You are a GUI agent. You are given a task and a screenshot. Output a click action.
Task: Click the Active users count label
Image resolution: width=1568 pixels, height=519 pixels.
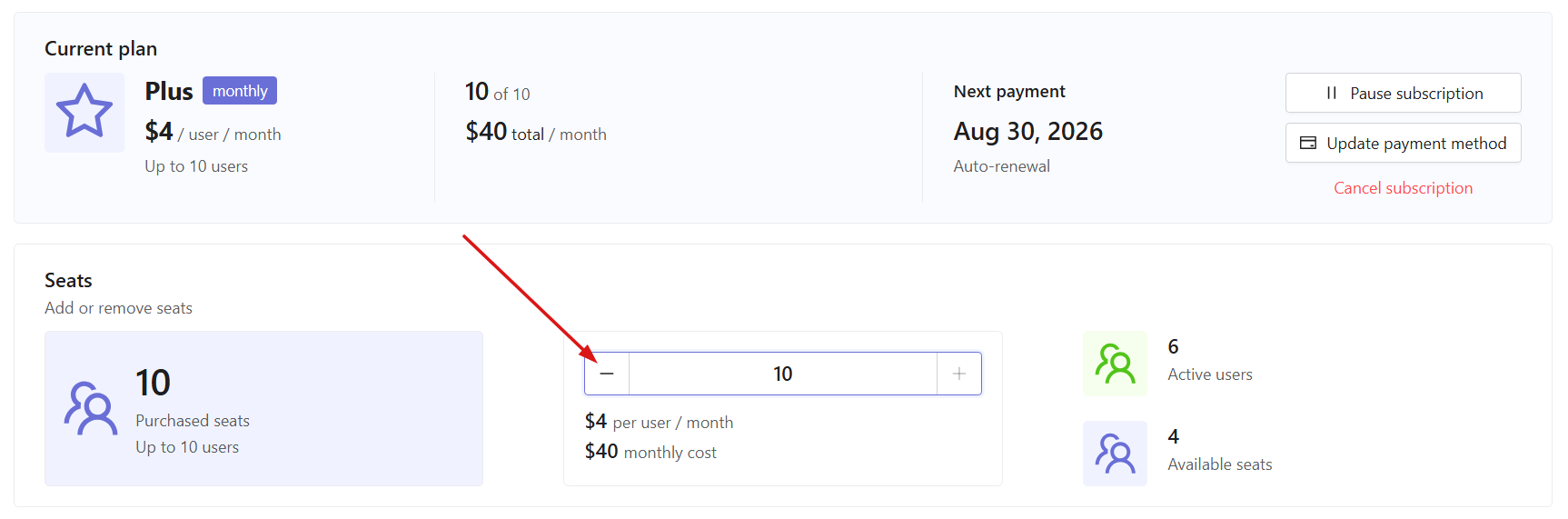pos(1210,374)
